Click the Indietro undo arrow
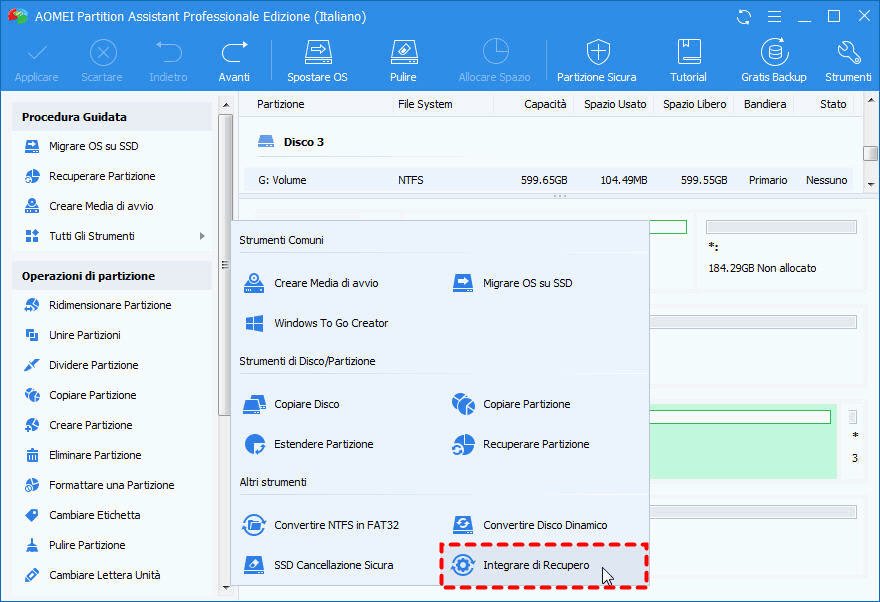 point(168,53)
